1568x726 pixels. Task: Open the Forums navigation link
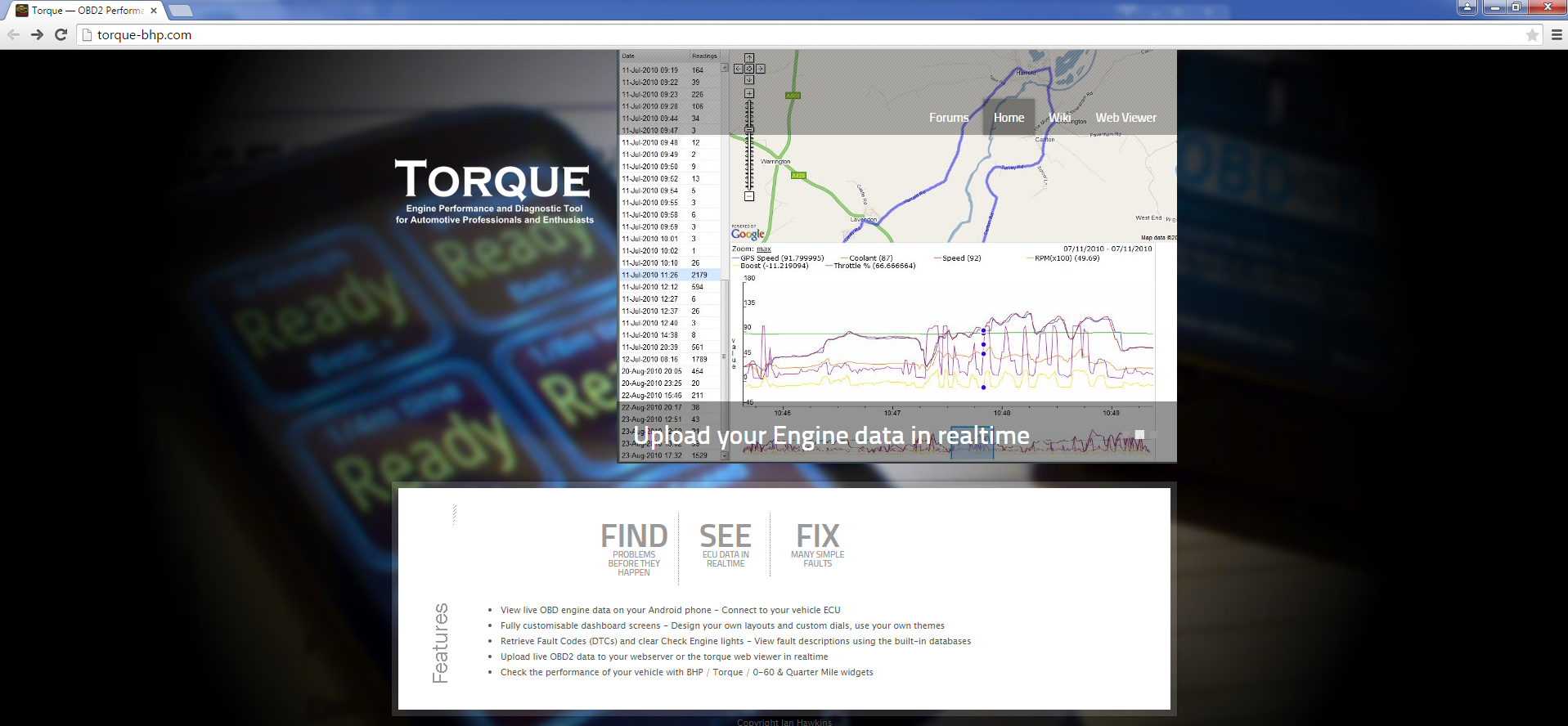pos(949,118)
